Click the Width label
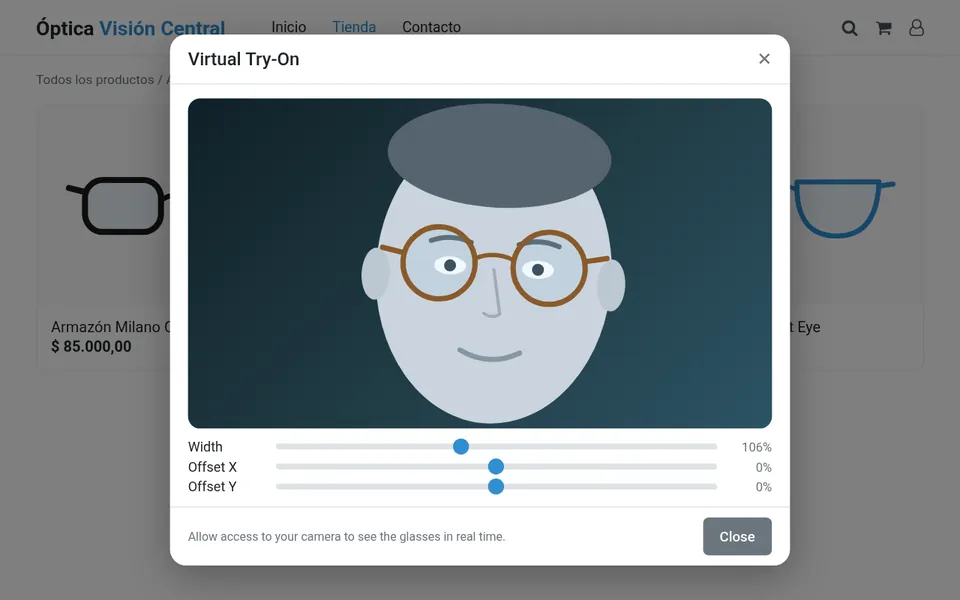Viewport: 960px width, 600px height. tap(205, 446)
